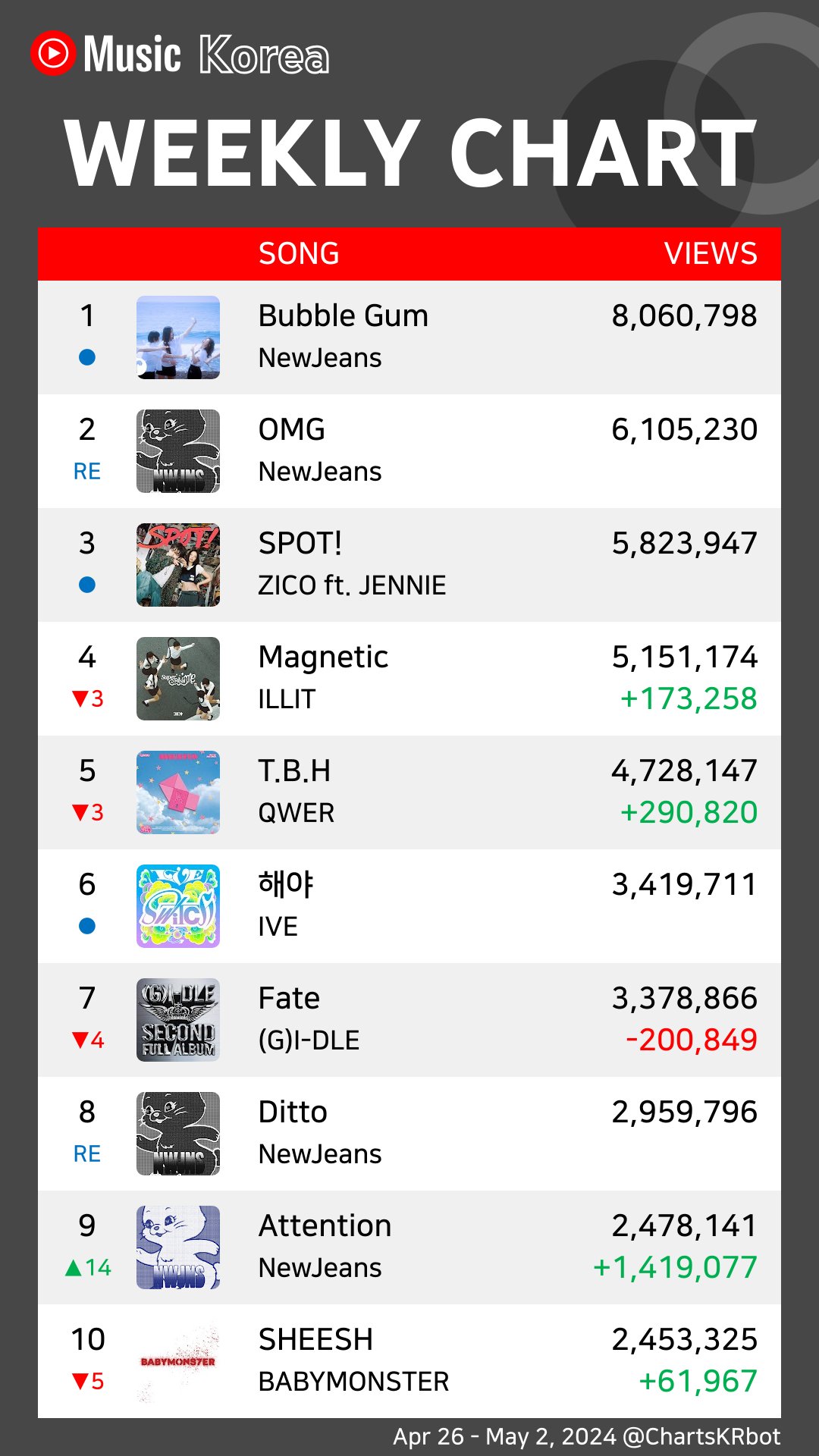Open the Ditto song title
Image resolution: width=819 pixels, height=1456 pixels.
[x=293, y=1112]
